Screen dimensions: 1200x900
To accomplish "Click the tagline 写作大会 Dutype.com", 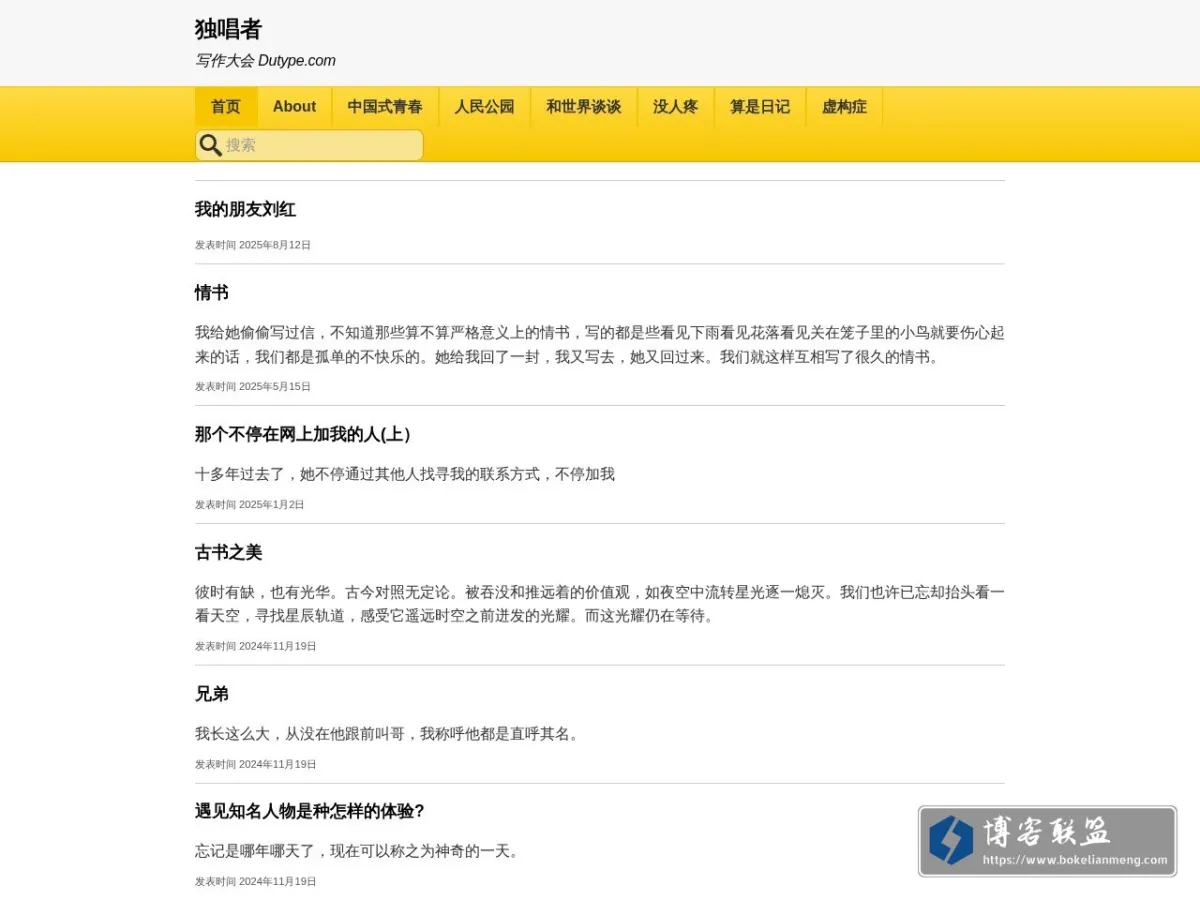I will coord(265,61).
